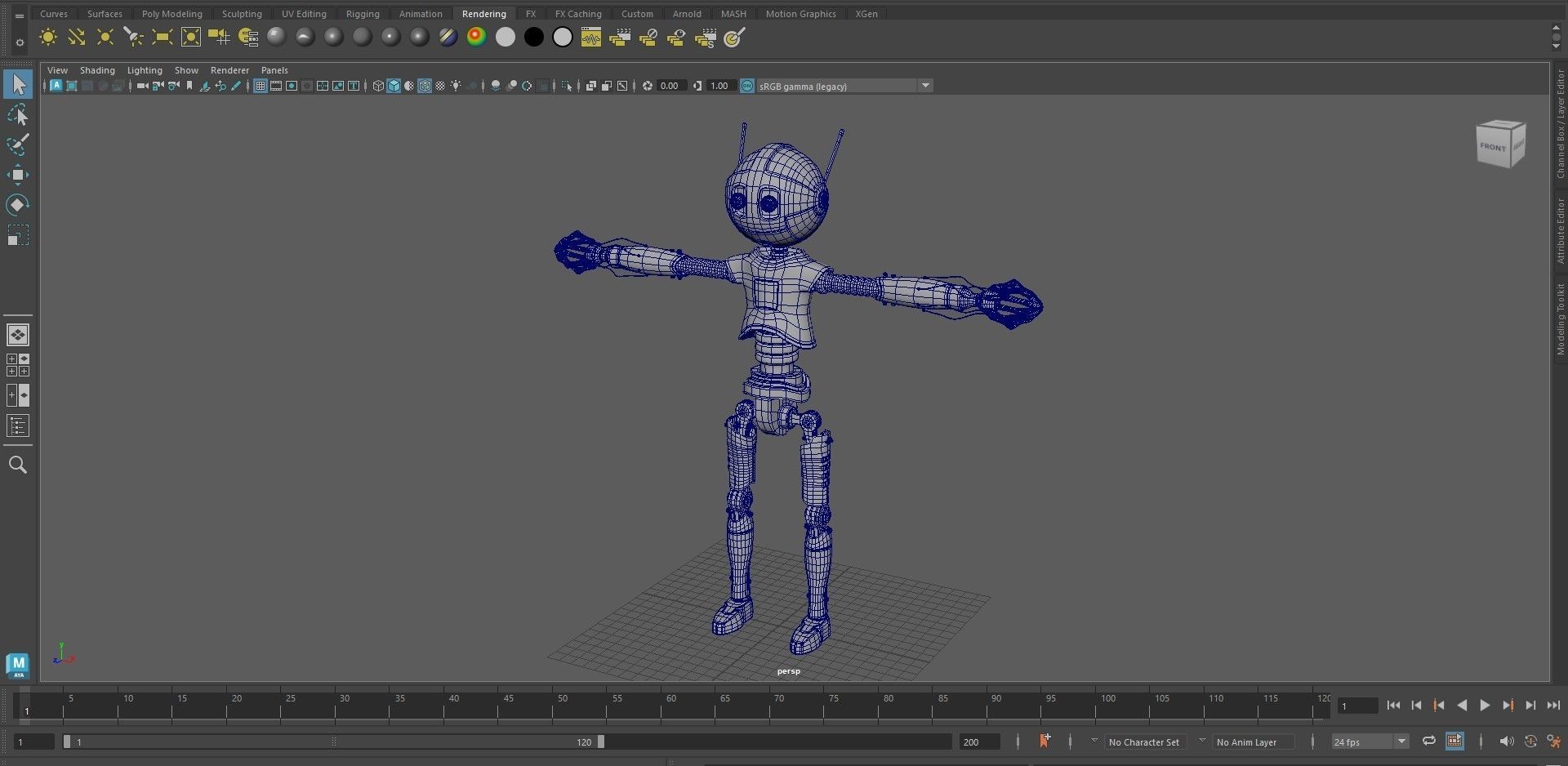This screenshot has width=1568, height=766.
Task: Click the camera bookmarks panel icon
Action: click(x=189, y=86)
